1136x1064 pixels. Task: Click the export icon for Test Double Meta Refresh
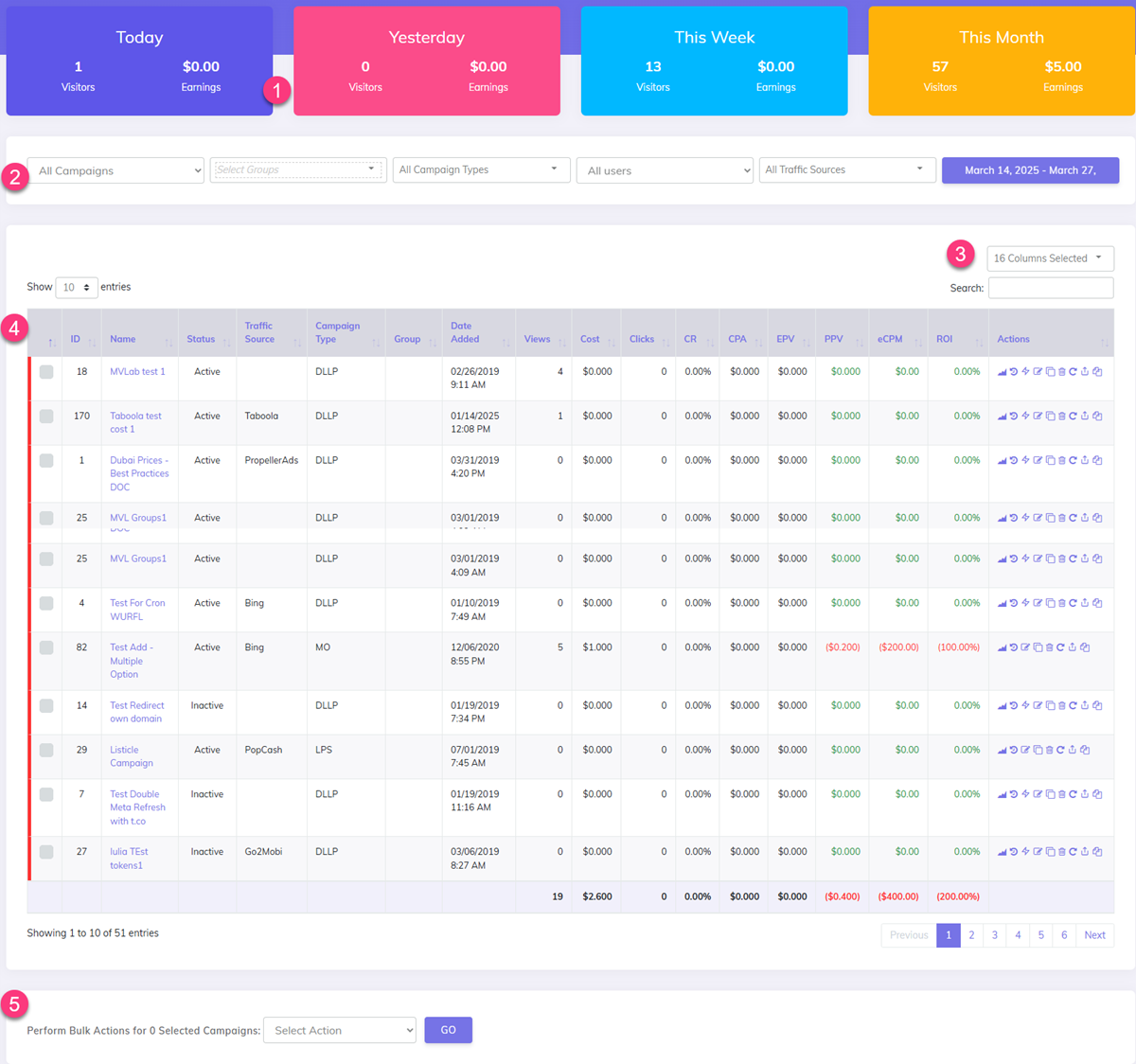(x=1085, y=793)
